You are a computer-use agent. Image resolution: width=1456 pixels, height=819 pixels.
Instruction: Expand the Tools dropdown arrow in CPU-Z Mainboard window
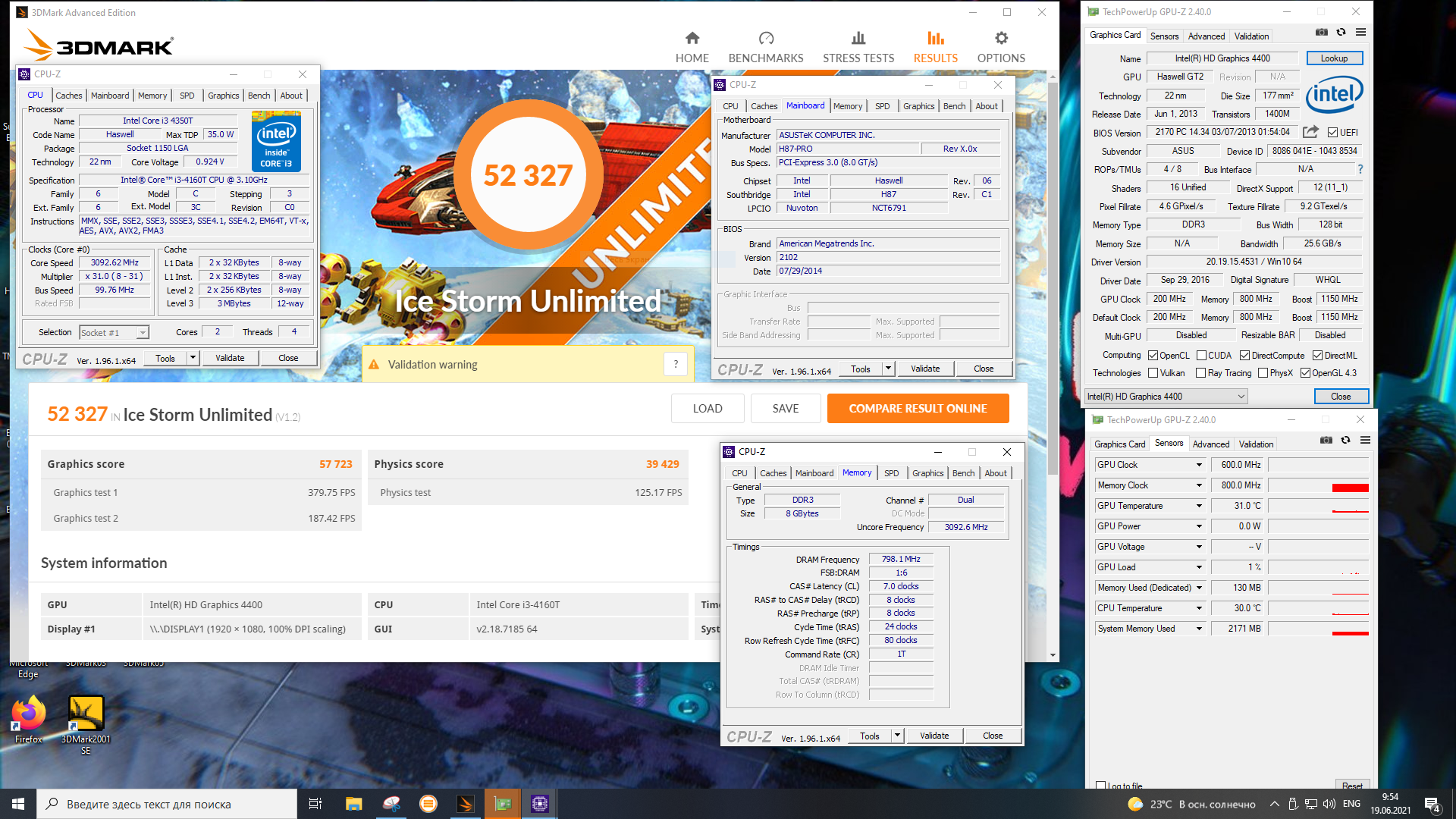[x=888, y=369]
